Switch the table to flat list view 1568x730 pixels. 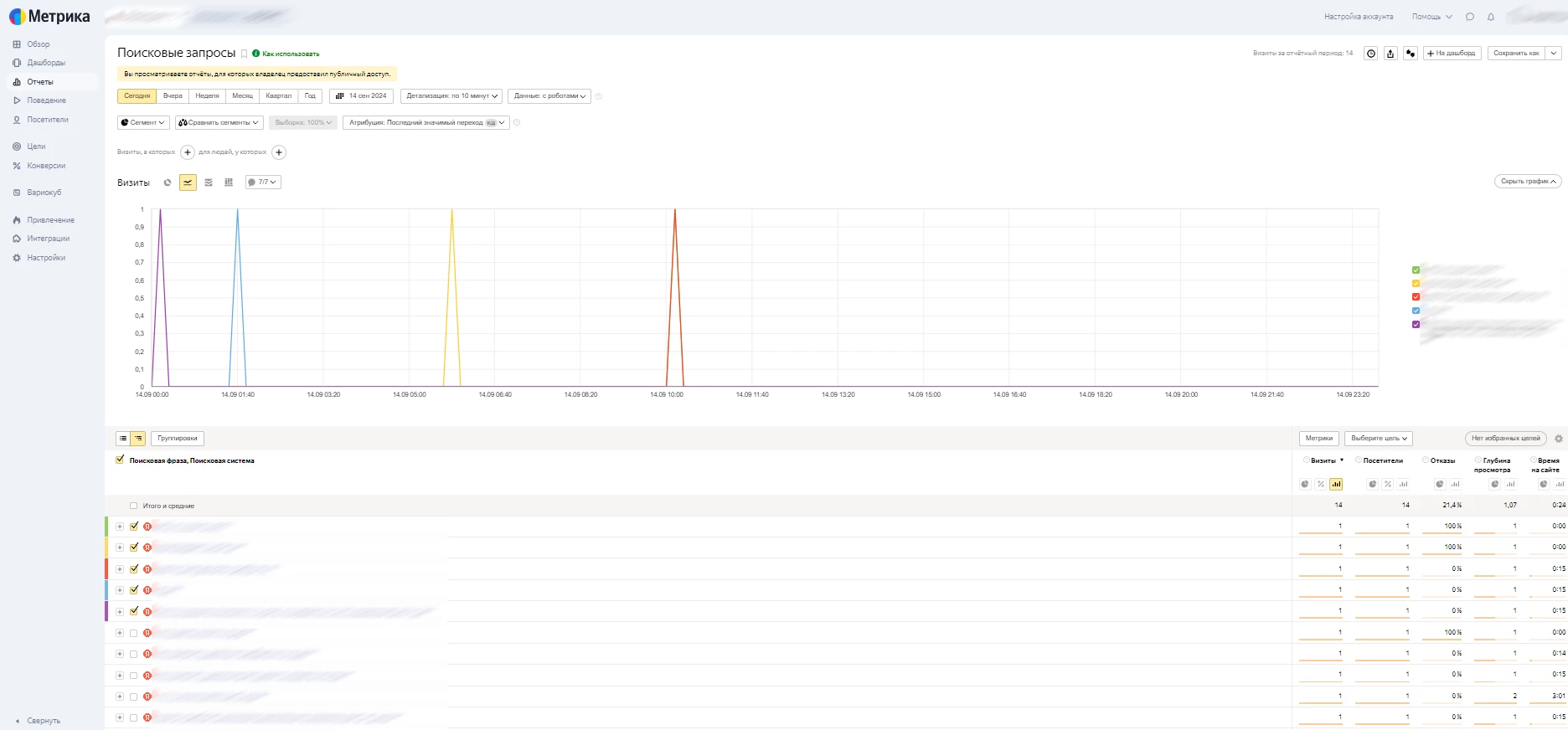coord(123,439)
